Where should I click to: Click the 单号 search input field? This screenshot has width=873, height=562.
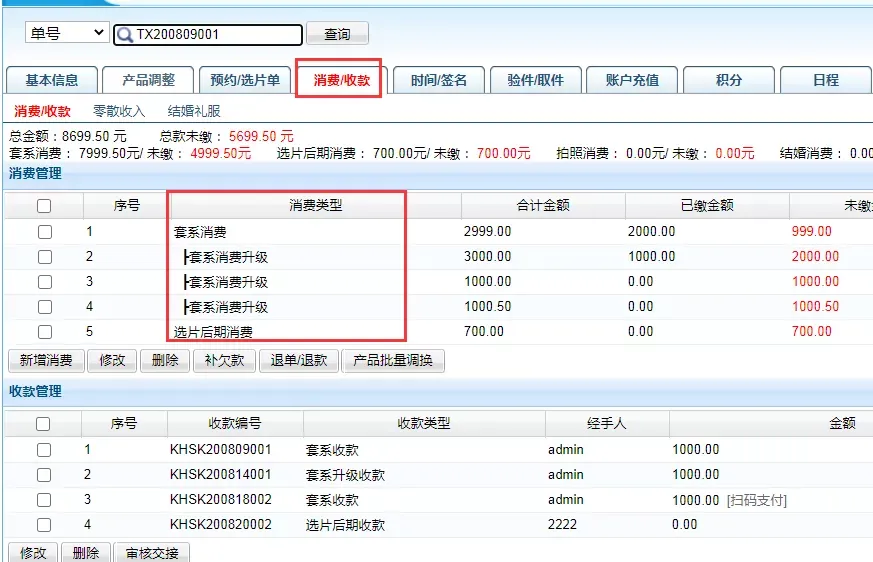(215, 35)
